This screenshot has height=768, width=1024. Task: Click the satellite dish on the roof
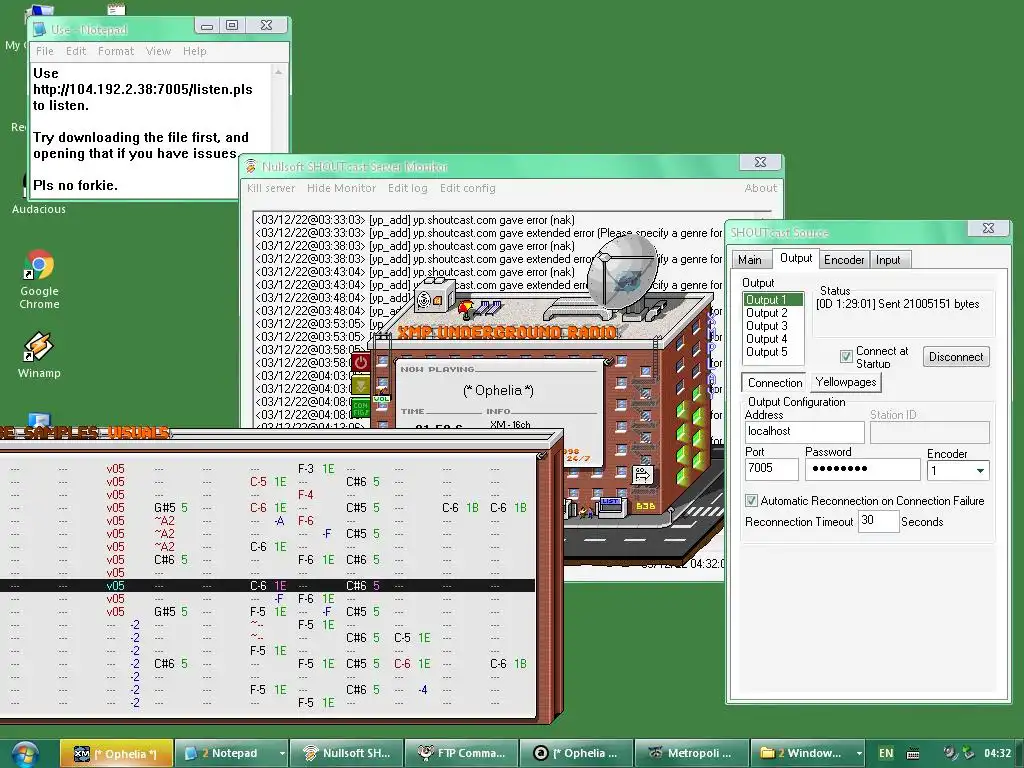(x=621, y=271)
